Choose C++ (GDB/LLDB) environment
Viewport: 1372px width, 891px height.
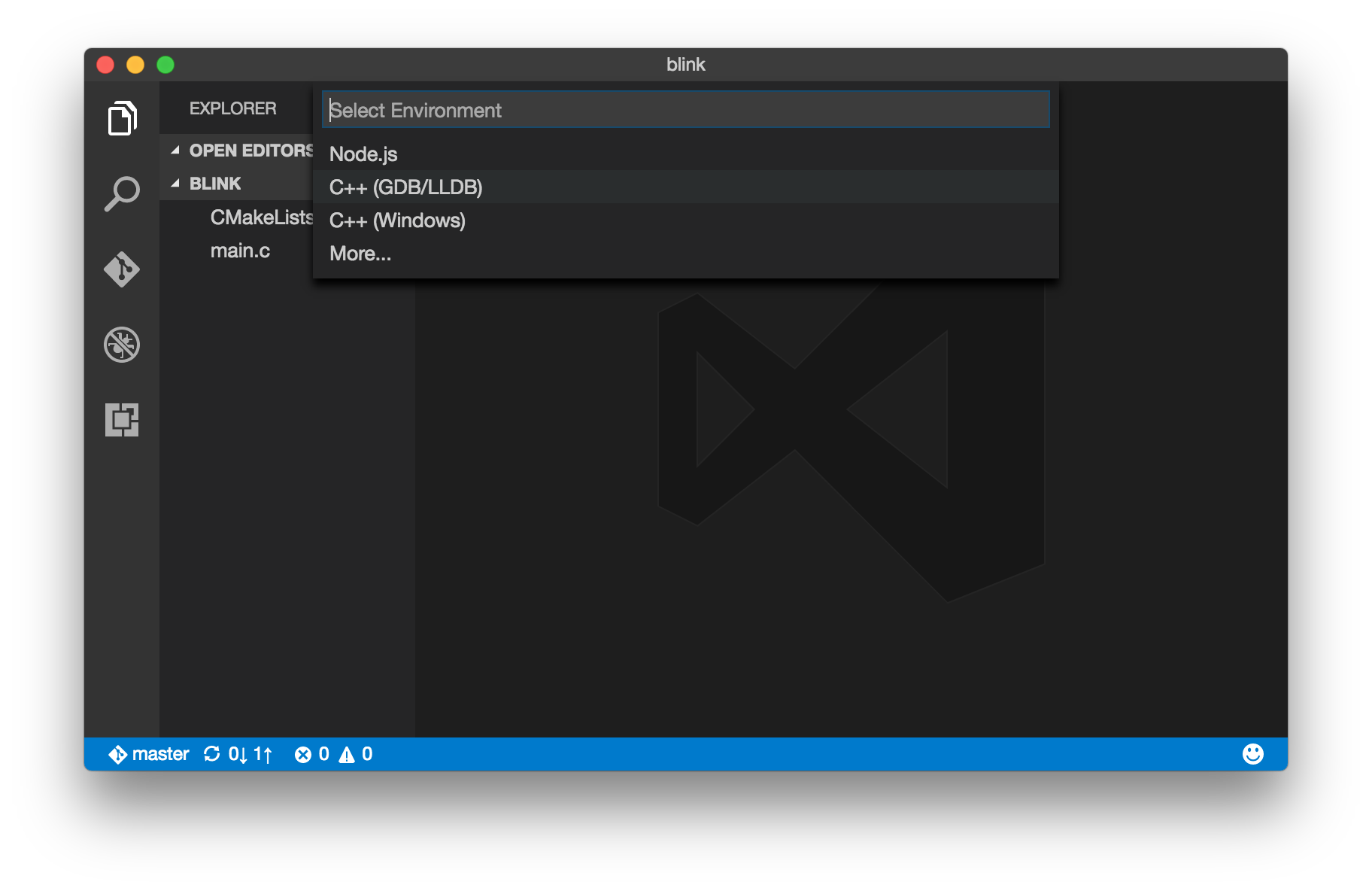pyautogui.click(x=686, y=187)
